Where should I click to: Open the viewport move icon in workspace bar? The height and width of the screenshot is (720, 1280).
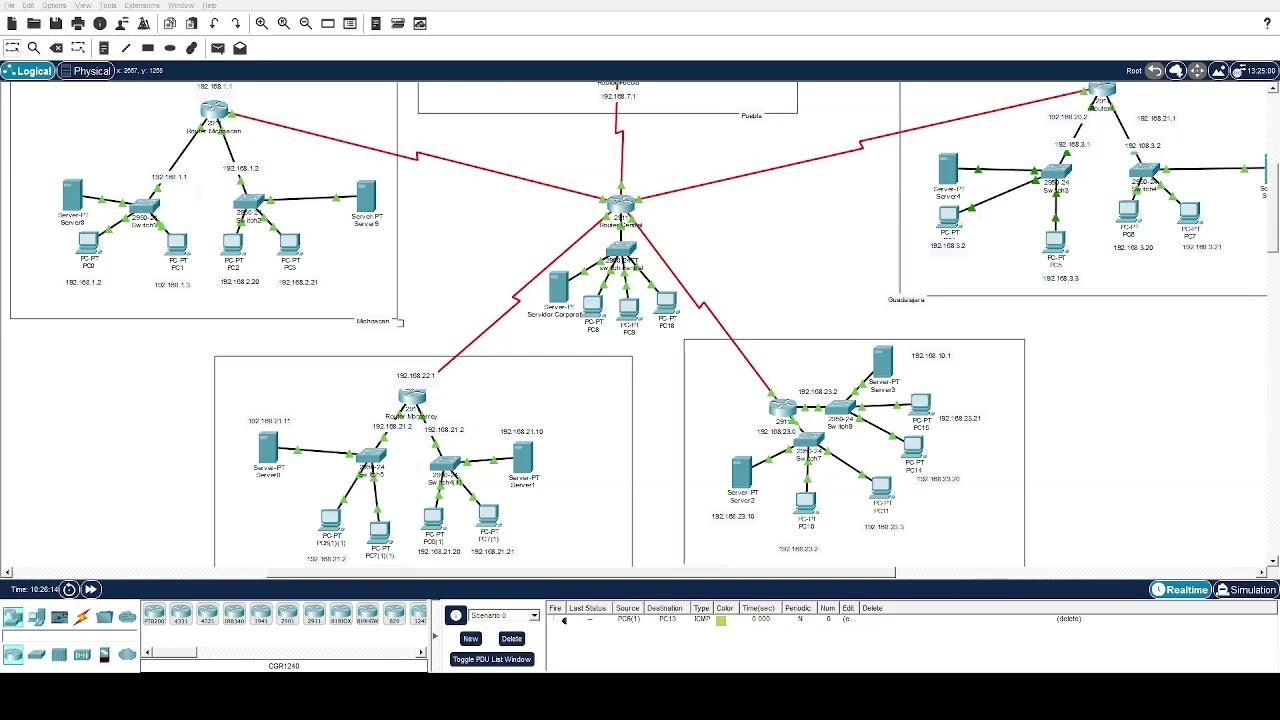coord(1197,71)
